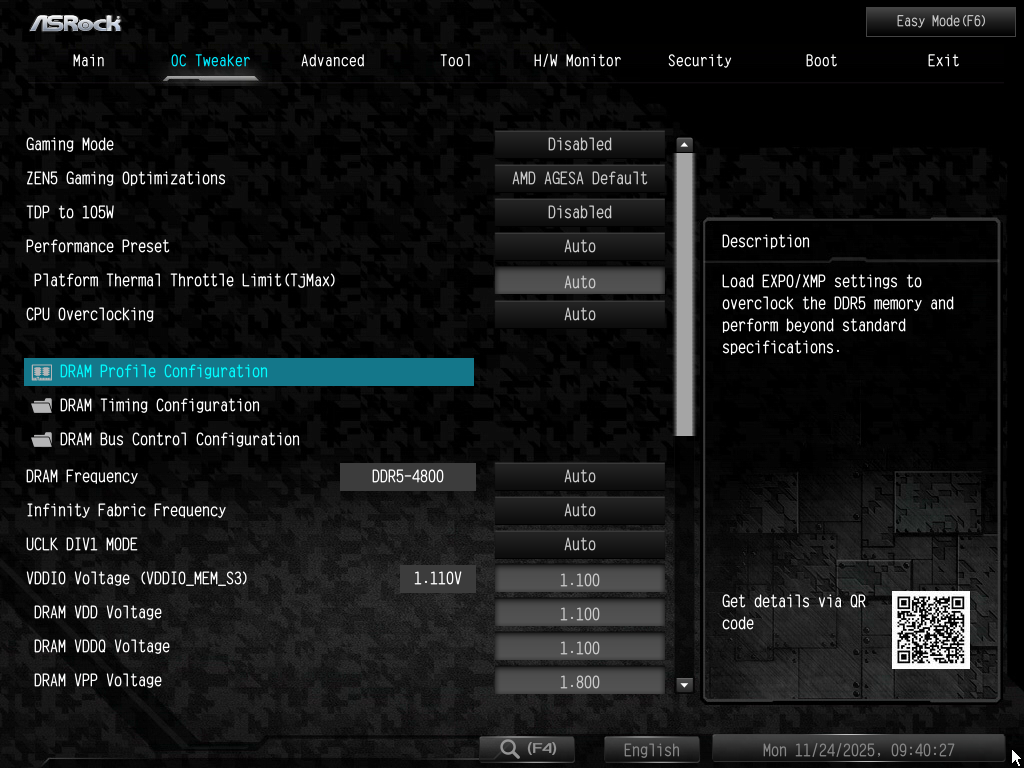This screenshot has width=1024, height=768.
Task: Click the DRAM Timing Configuration folder icon
Action: (x=41, y=406)
